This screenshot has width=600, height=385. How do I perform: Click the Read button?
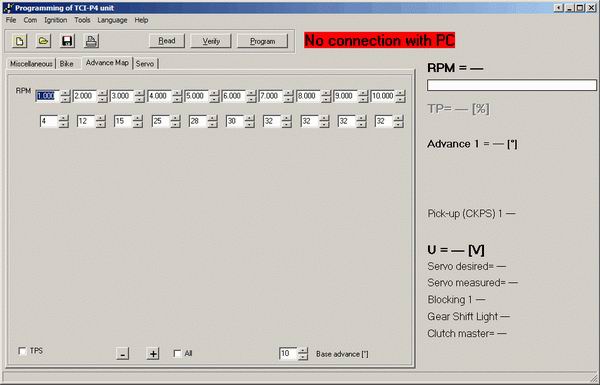coord(167,41)
